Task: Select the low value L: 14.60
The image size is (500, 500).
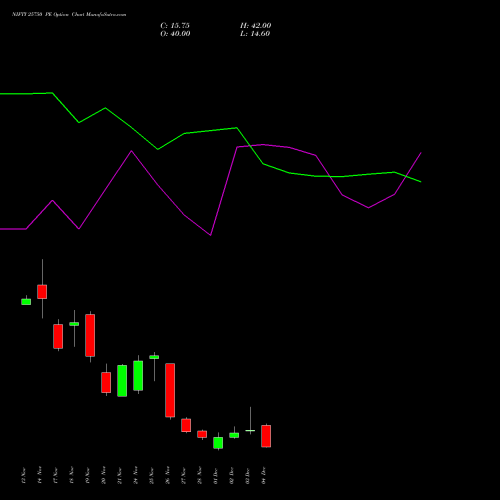Action: 255,34
